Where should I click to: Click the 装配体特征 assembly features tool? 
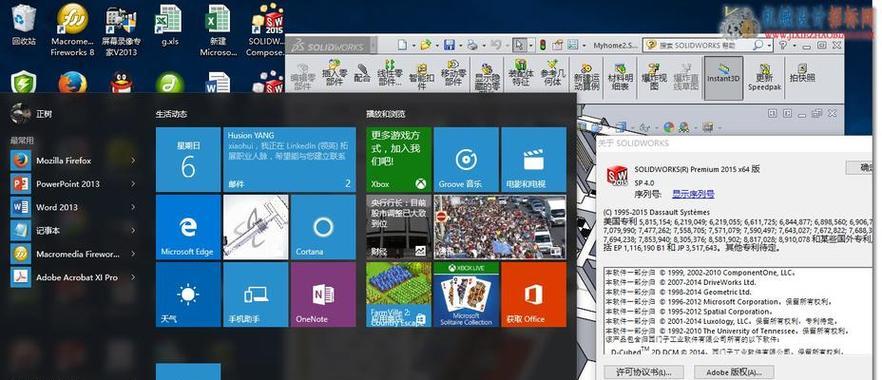(x=520, y=73)
